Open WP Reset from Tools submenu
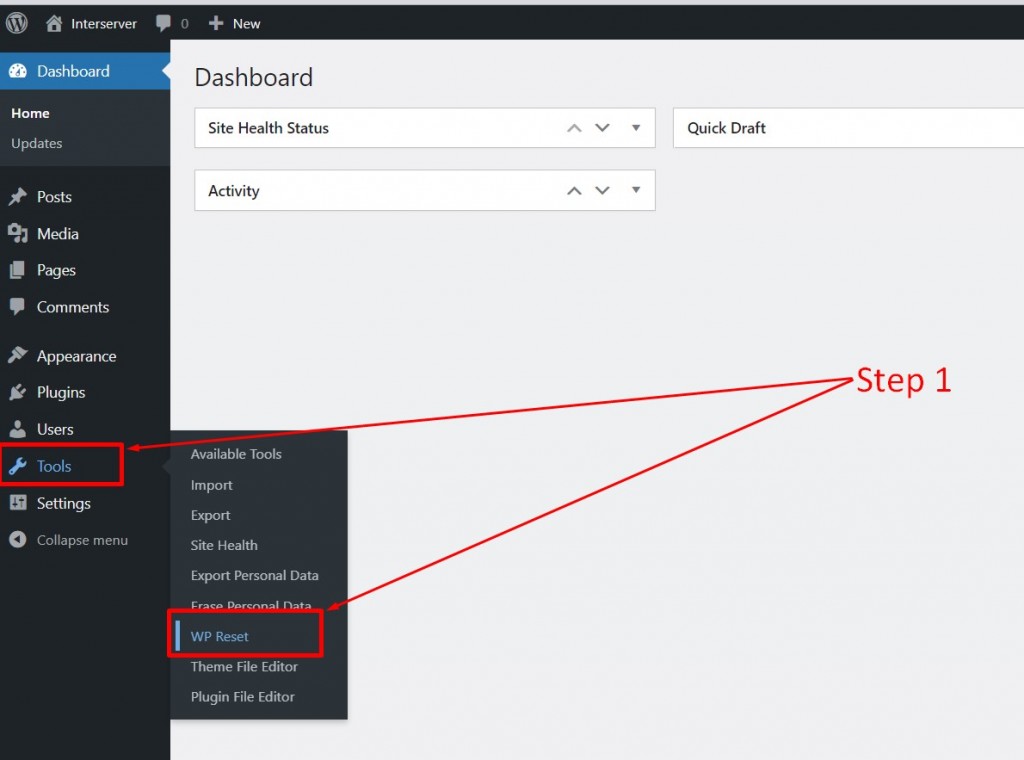 [219, 637]
